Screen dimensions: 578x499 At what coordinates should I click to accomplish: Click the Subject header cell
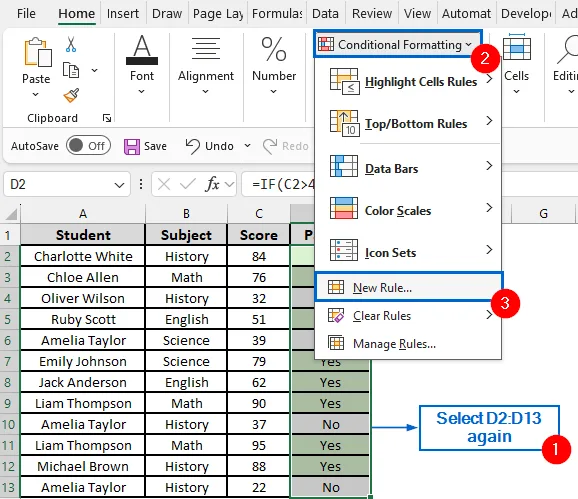(186, 235)
